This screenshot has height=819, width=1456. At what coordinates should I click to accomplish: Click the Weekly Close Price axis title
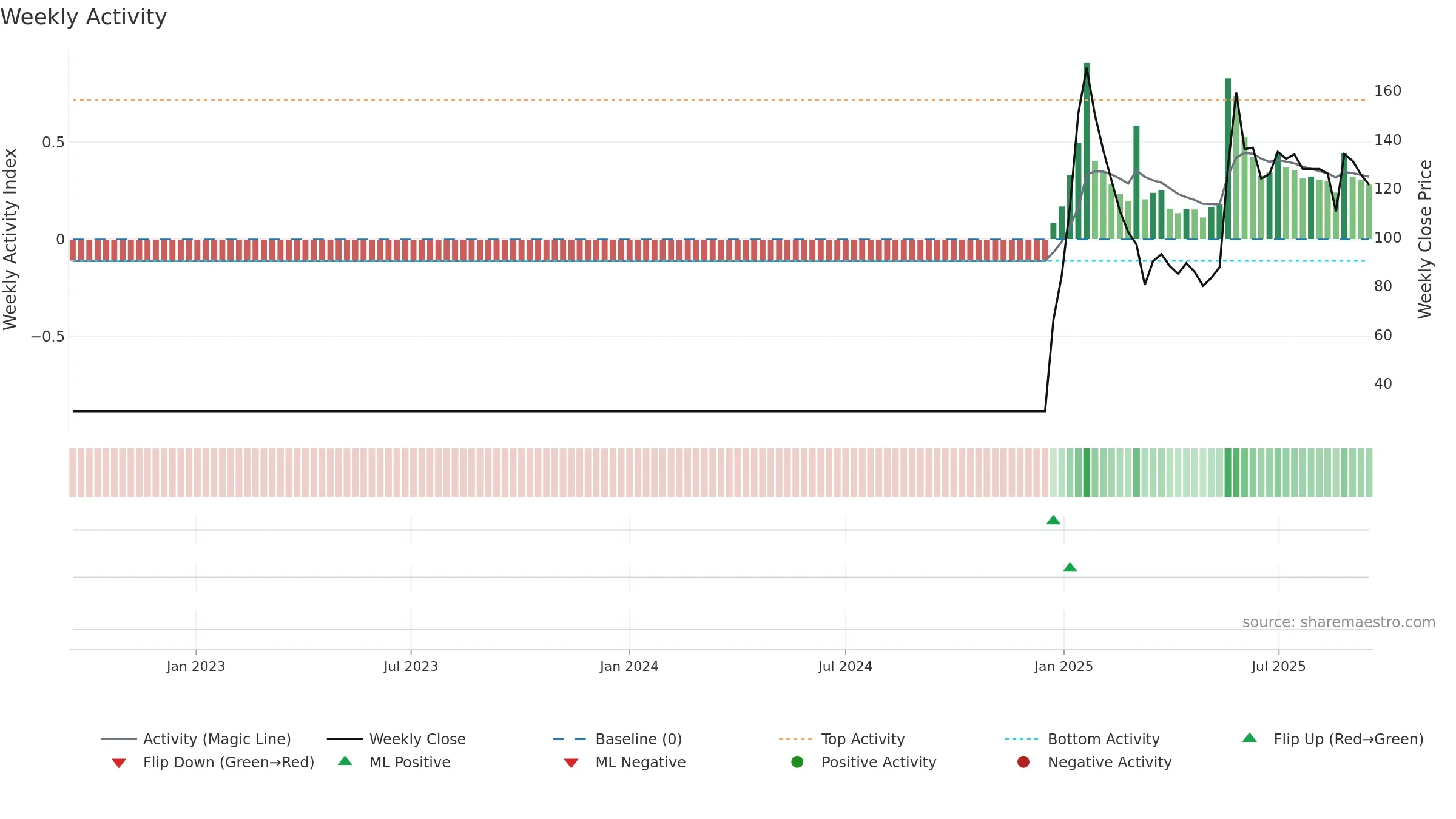point(1425,239)
